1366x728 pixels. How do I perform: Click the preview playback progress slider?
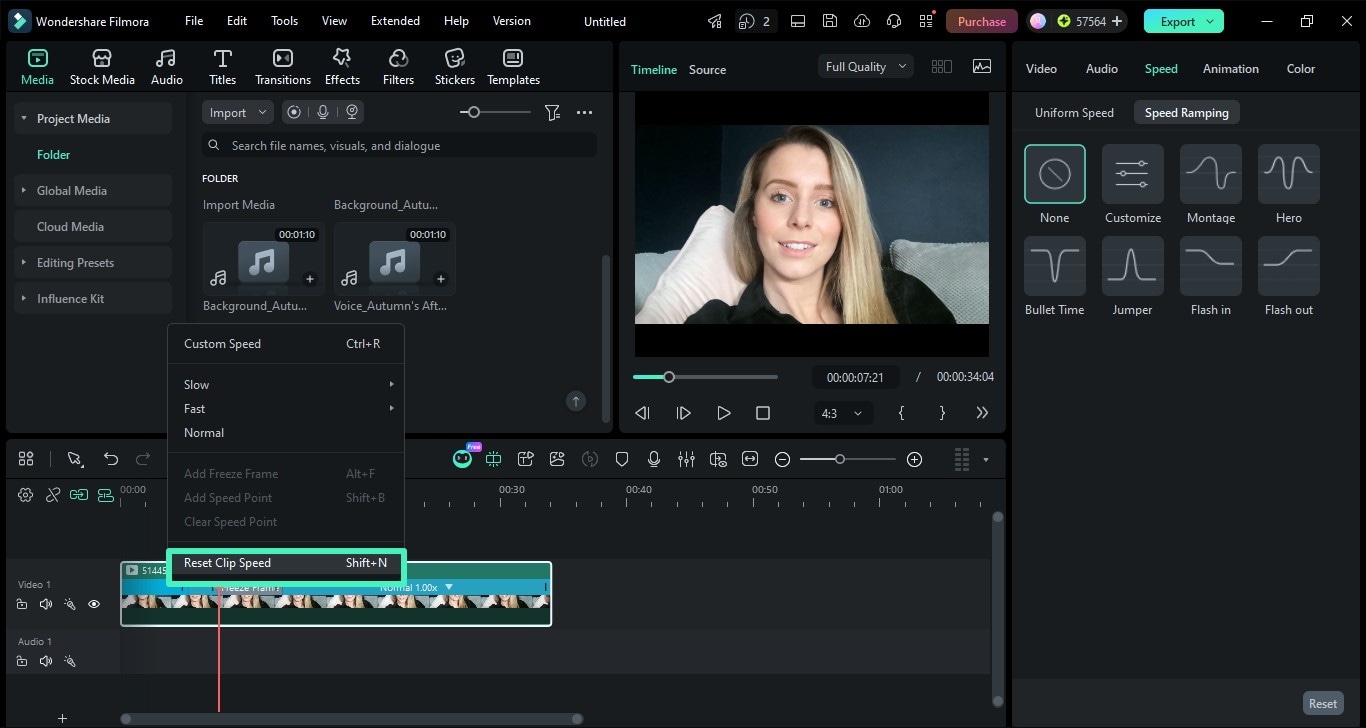pyautogui.click(x=705, y=377)
